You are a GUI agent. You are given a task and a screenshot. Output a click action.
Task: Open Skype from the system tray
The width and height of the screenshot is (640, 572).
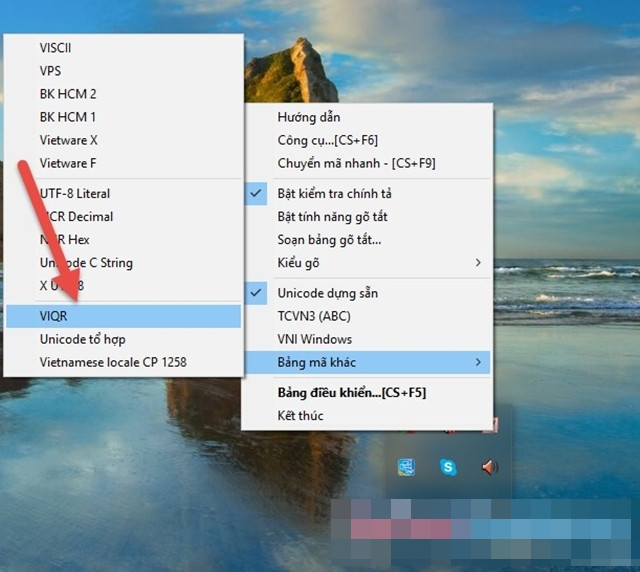pos(448,467)
